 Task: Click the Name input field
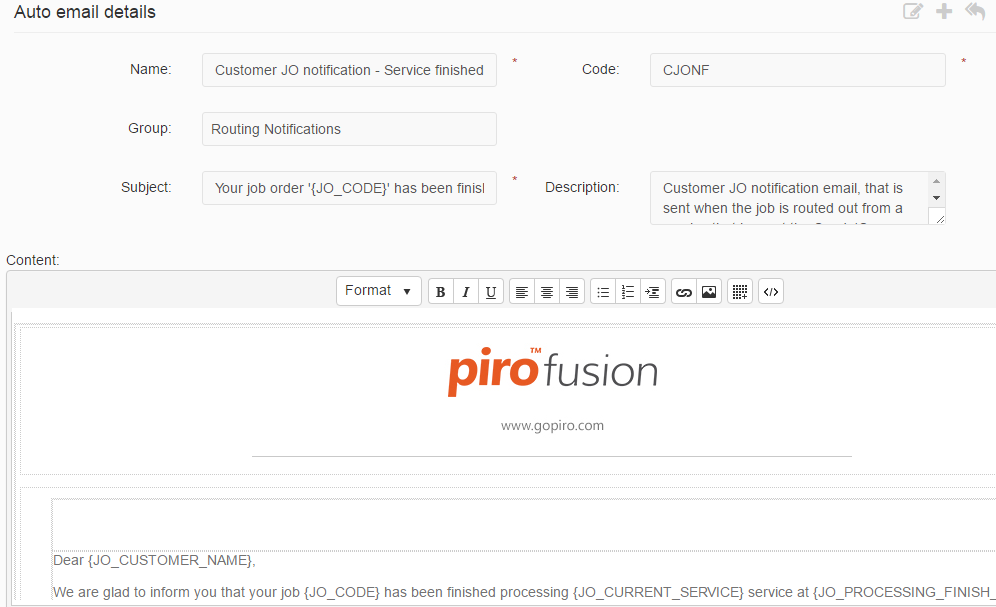tap(349, 70)
